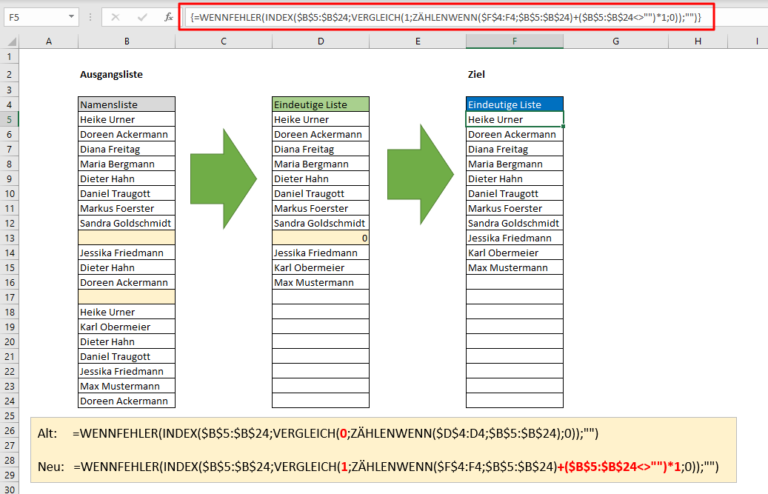The height and width of the screenshot is (494, 768).
Task: Click inside the Name Box showing F5
Action: (35, 18)
